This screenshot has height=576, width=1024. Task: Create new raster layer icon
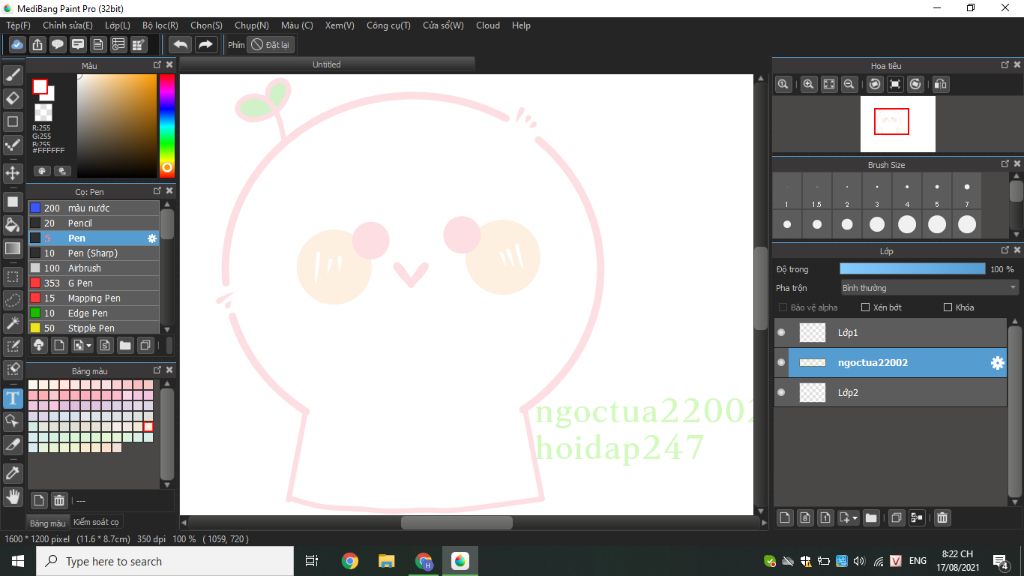point(785,518)
